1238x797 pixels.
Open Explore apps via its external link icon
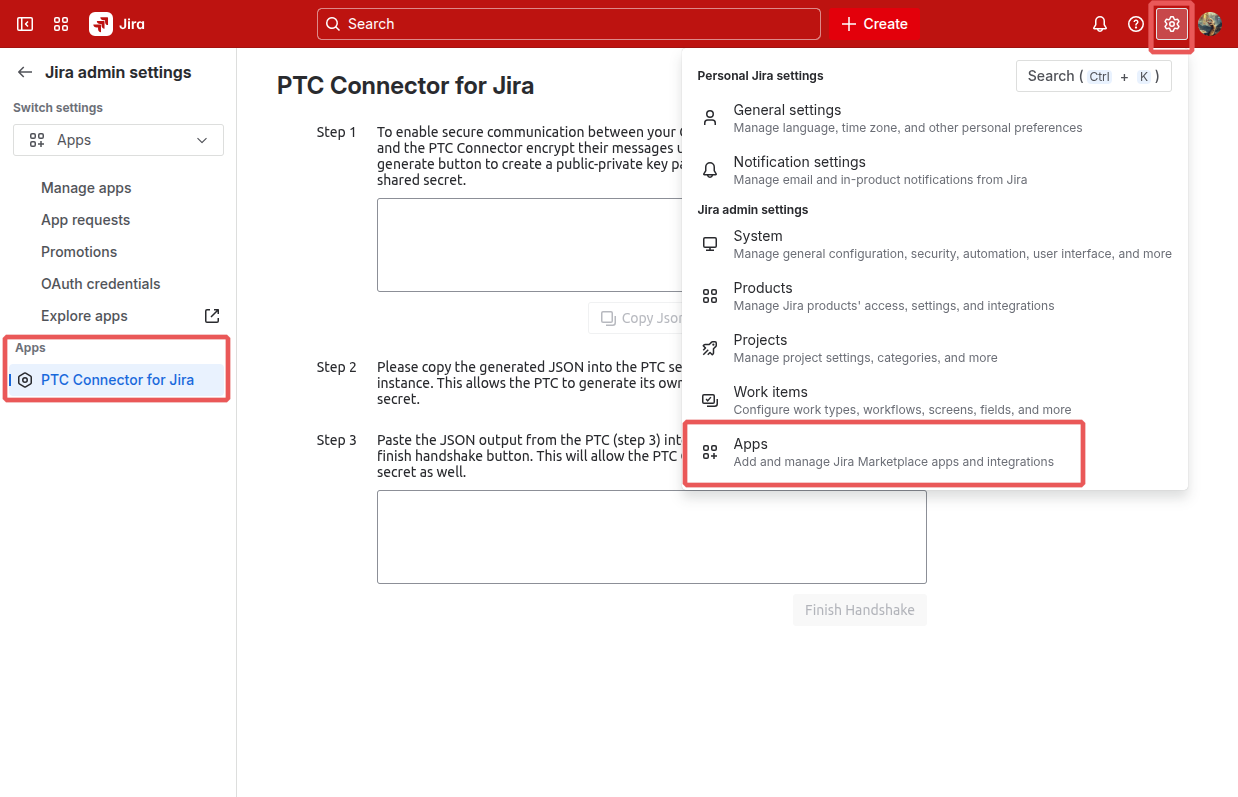click(211, 315)
